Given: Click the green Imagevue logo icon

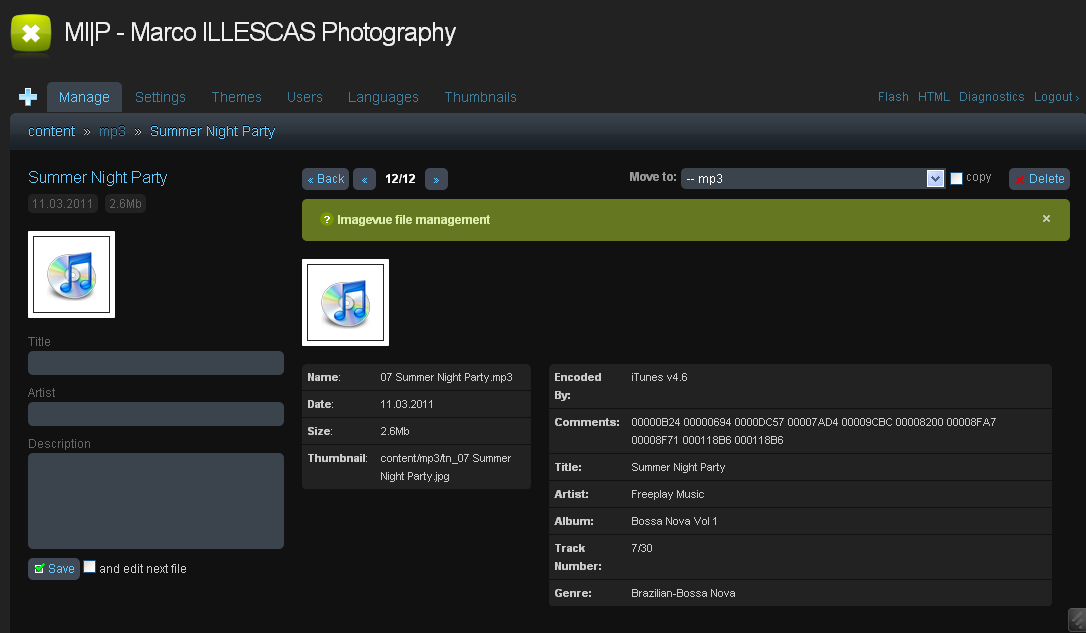Looking at the screenshot, I should pos(31,33).
